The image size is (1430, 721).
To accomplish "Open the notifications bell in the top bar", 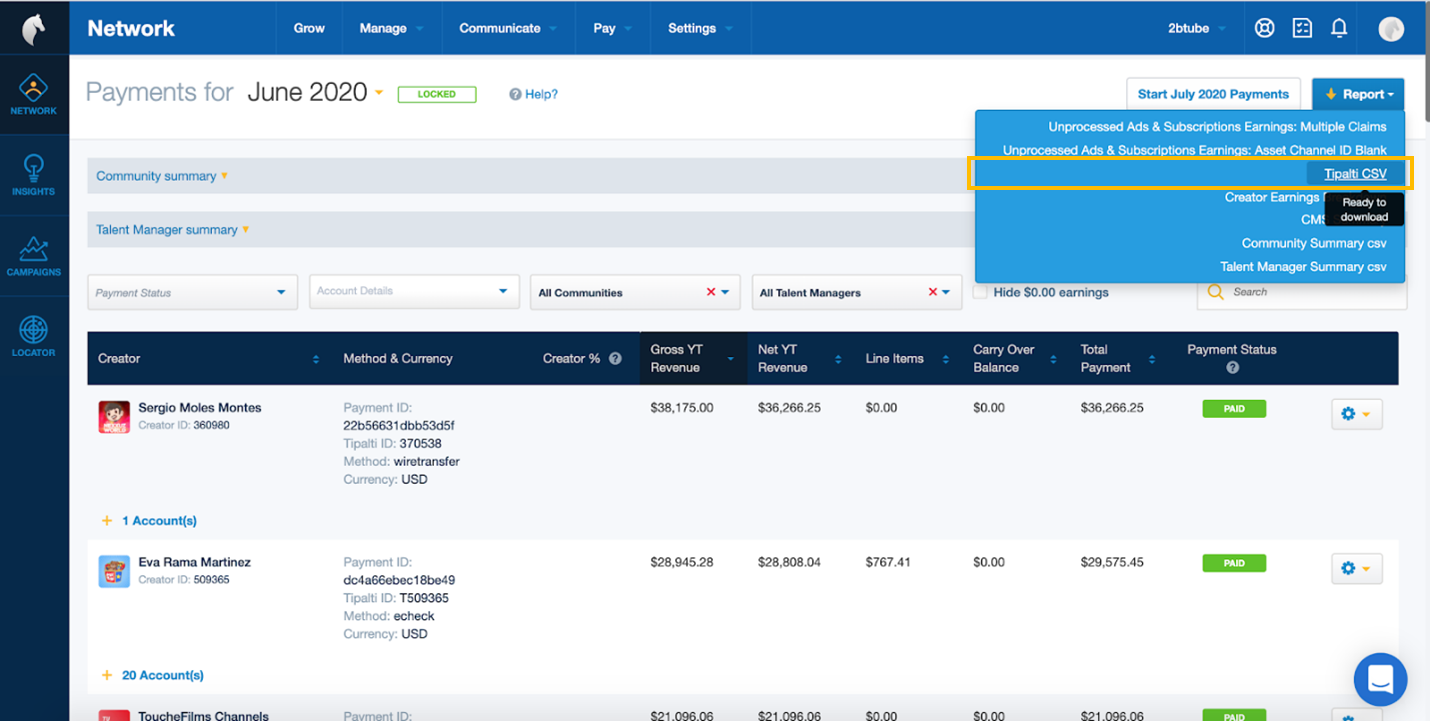I will 1339,28.
